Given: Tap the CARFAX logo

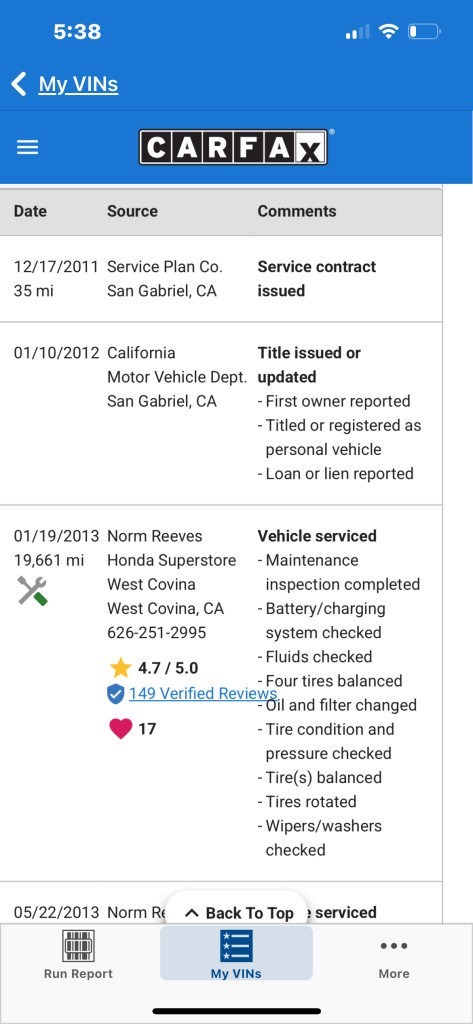Looking at the screenshot, I should (233, 147).
